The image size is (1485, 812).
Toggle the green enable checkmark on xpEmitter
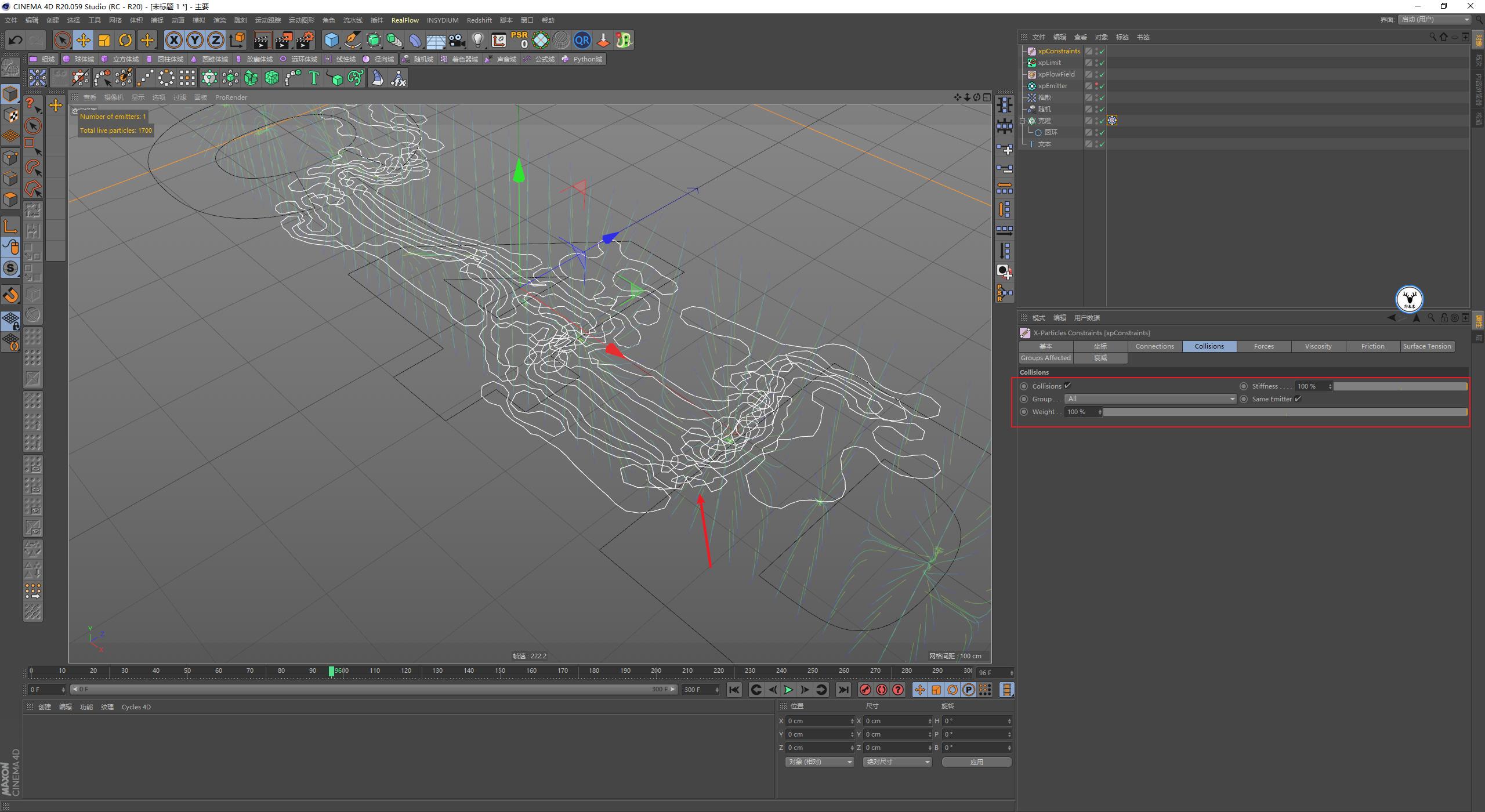pos(1100,86)
